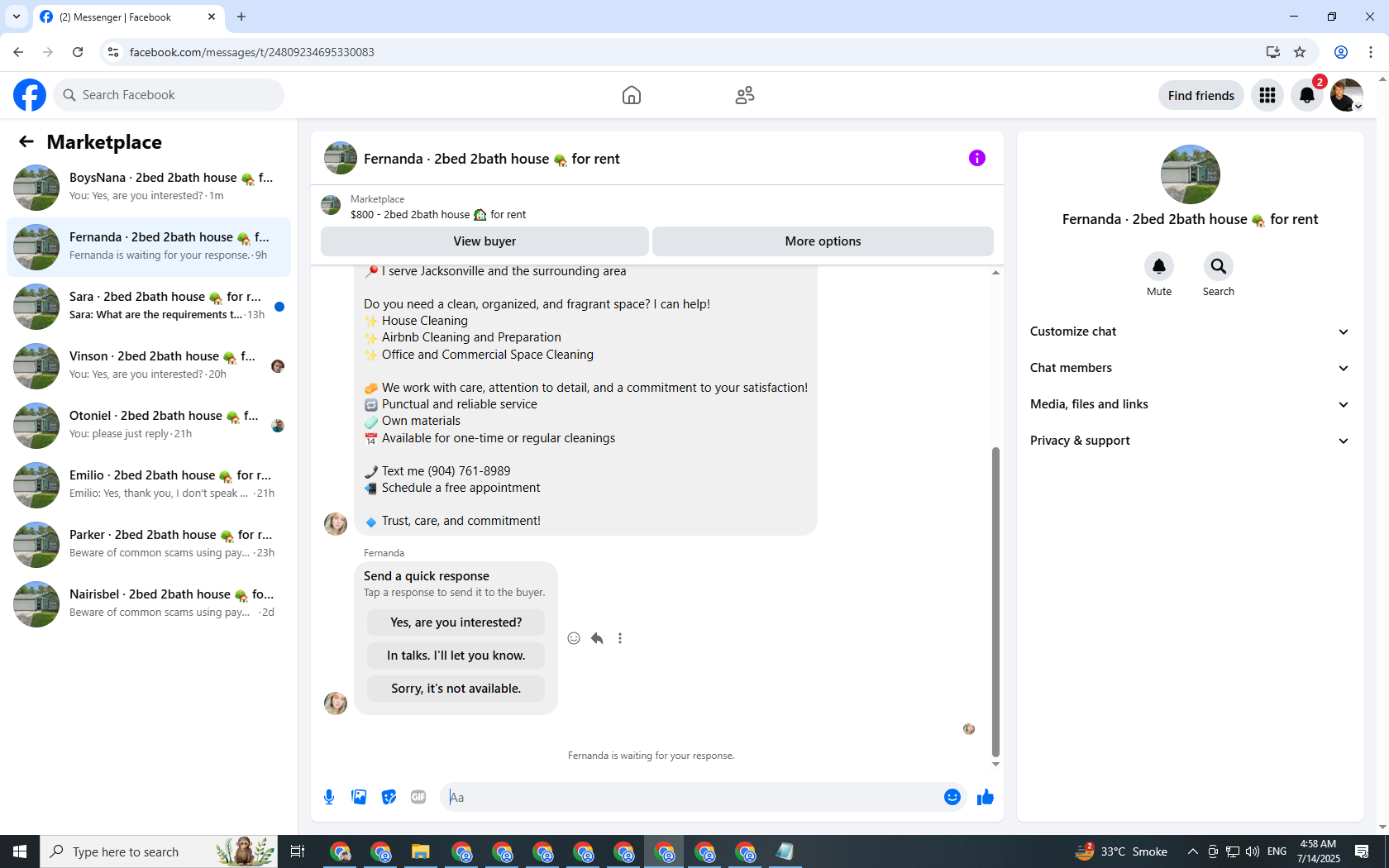Reload the browser page
This screenshot has height=868, width=1389.
point(78,52)
